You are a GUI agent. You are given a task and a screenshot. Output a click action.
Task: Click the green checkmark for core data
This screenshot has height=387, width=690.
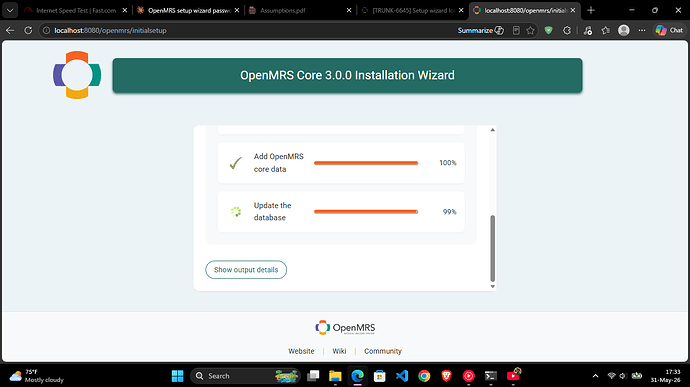[235, 163]
